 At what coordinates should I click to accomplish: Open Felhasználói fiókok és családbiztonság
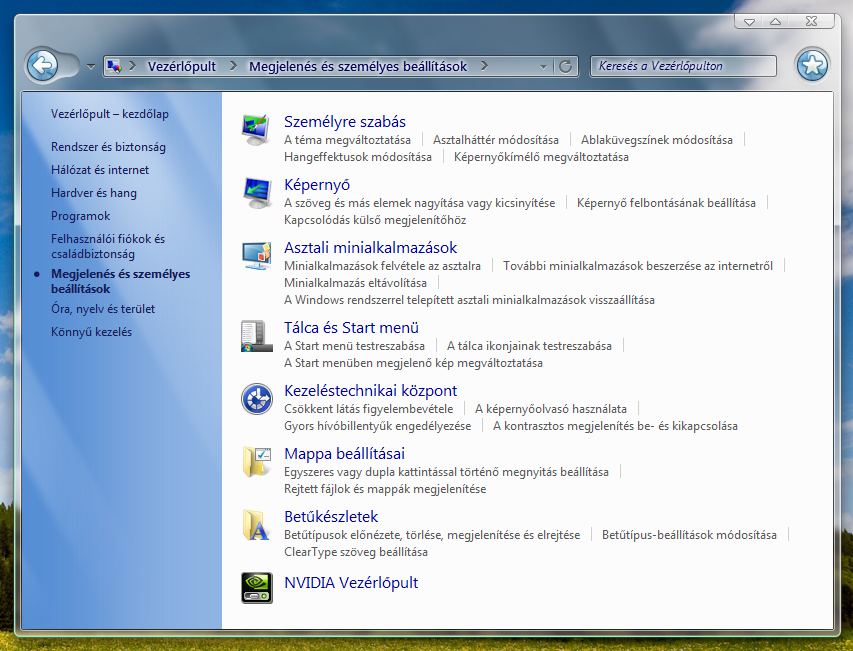coord(108,246)
